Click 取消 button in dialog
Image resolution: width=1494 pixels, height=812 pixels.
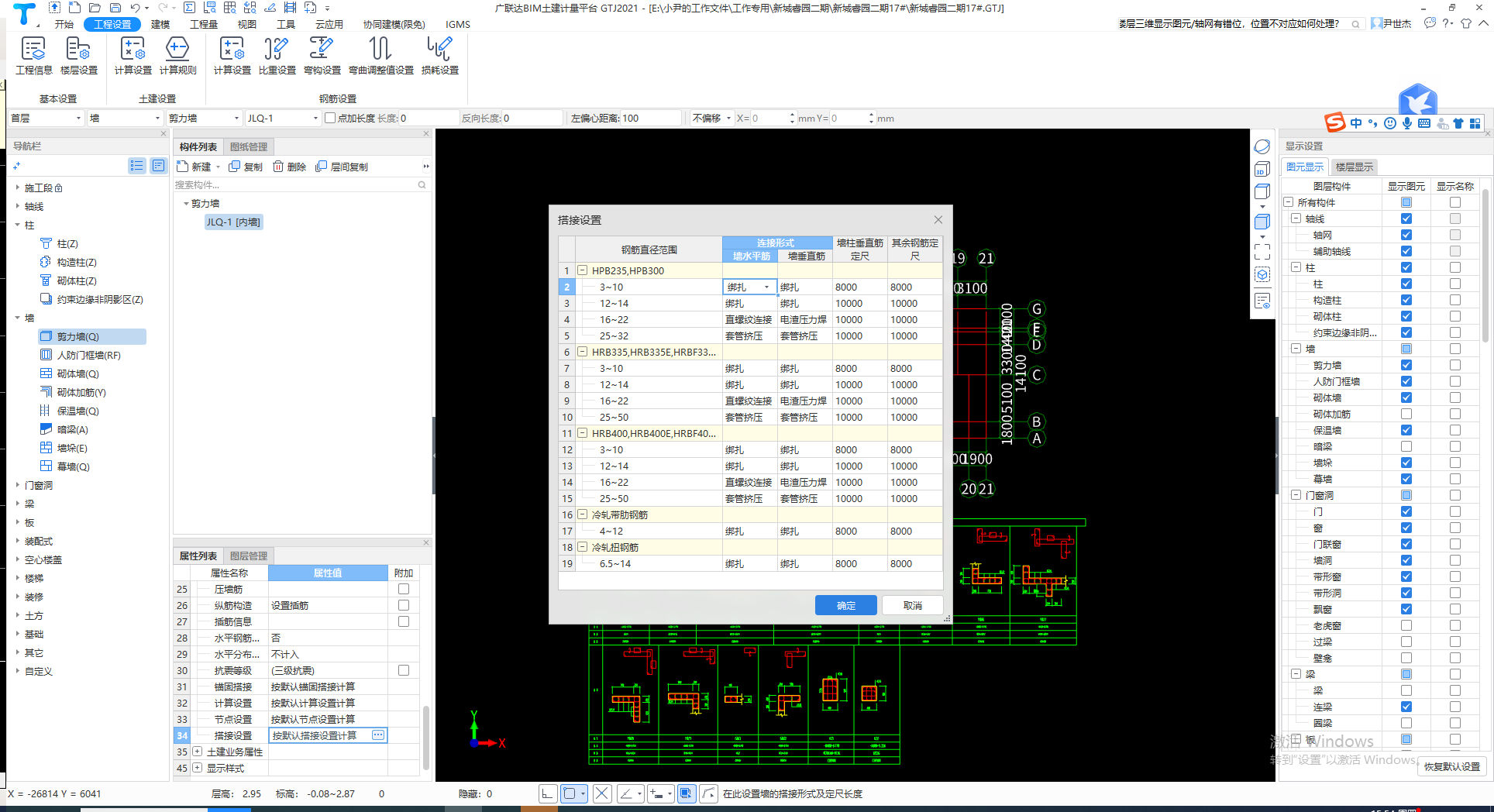pyautogui.click(x=913, y=605)
